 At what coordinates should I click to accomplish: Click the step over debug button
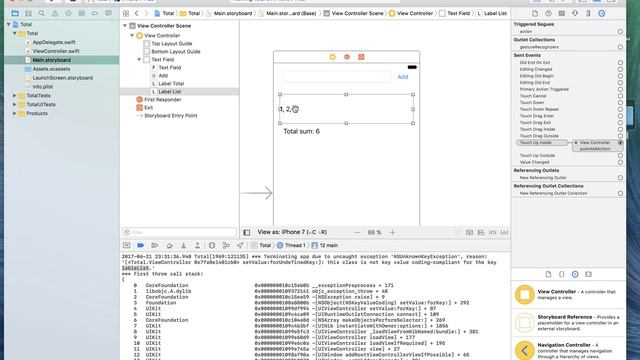169,245
